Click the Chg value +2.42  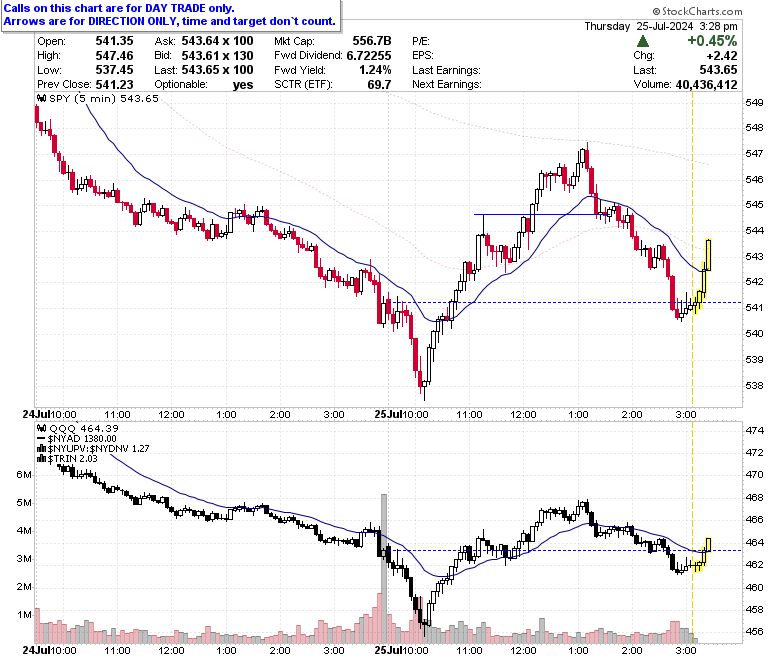pyautogui.click(x=722, y=55)
